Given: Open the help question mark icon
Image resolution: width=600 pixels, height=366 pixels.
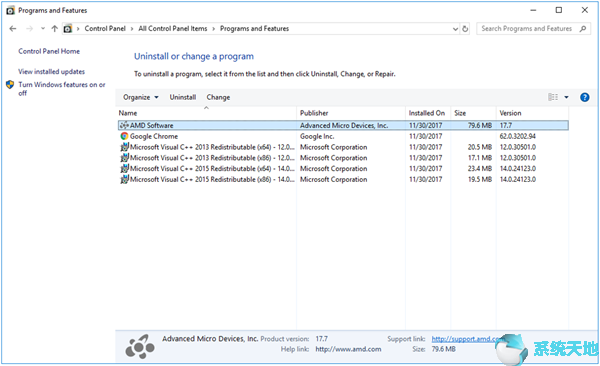Looking at the screenshot, I should pos(584,97).
